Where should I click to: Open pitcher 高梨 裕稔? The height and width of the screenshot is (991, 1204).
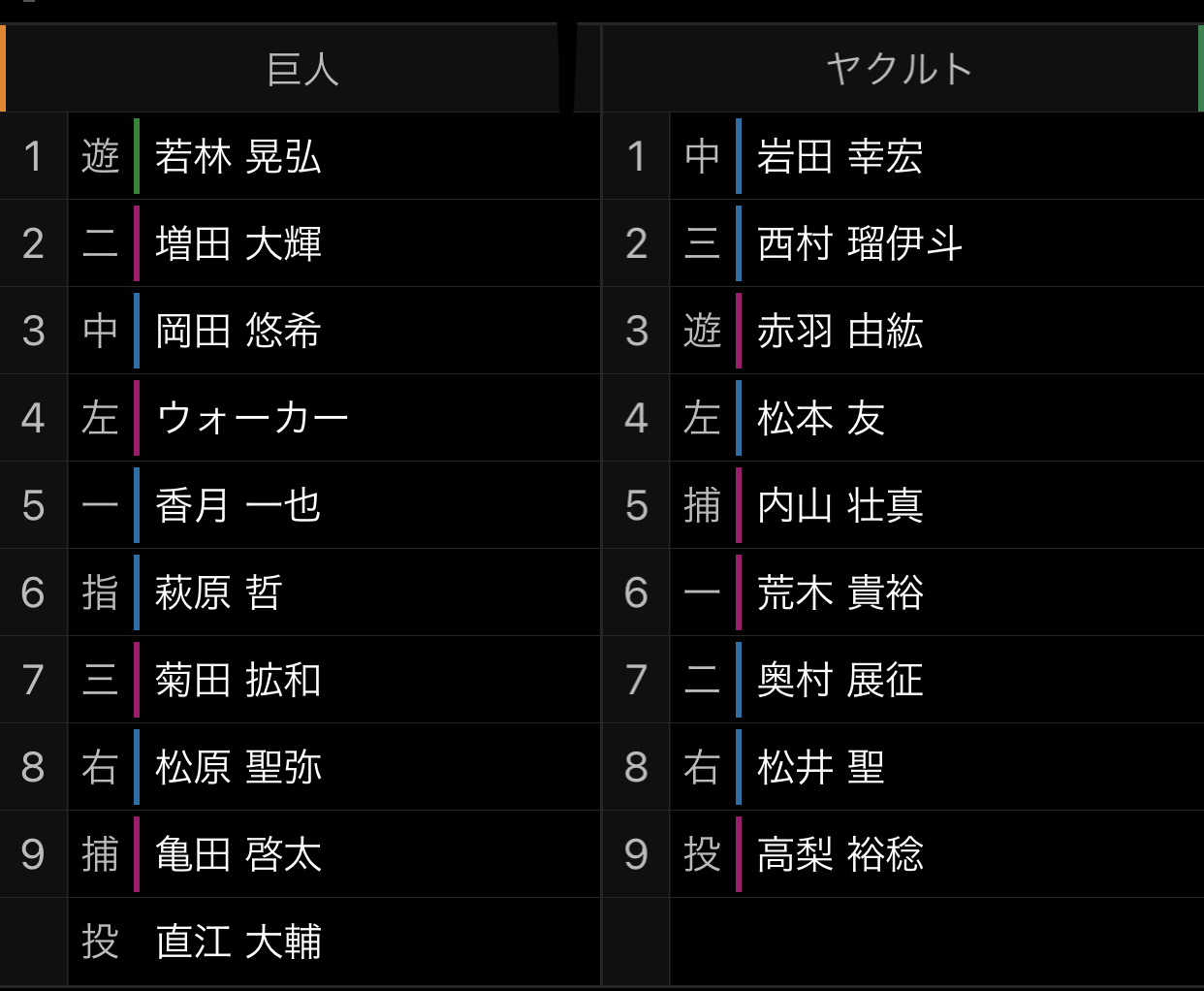tap(840, 854)
